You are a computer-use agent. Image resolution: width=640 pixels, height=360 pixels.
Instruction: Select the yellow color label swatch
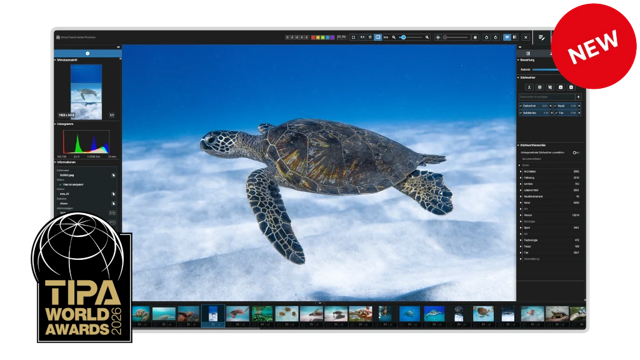click(x=318, y=38)
